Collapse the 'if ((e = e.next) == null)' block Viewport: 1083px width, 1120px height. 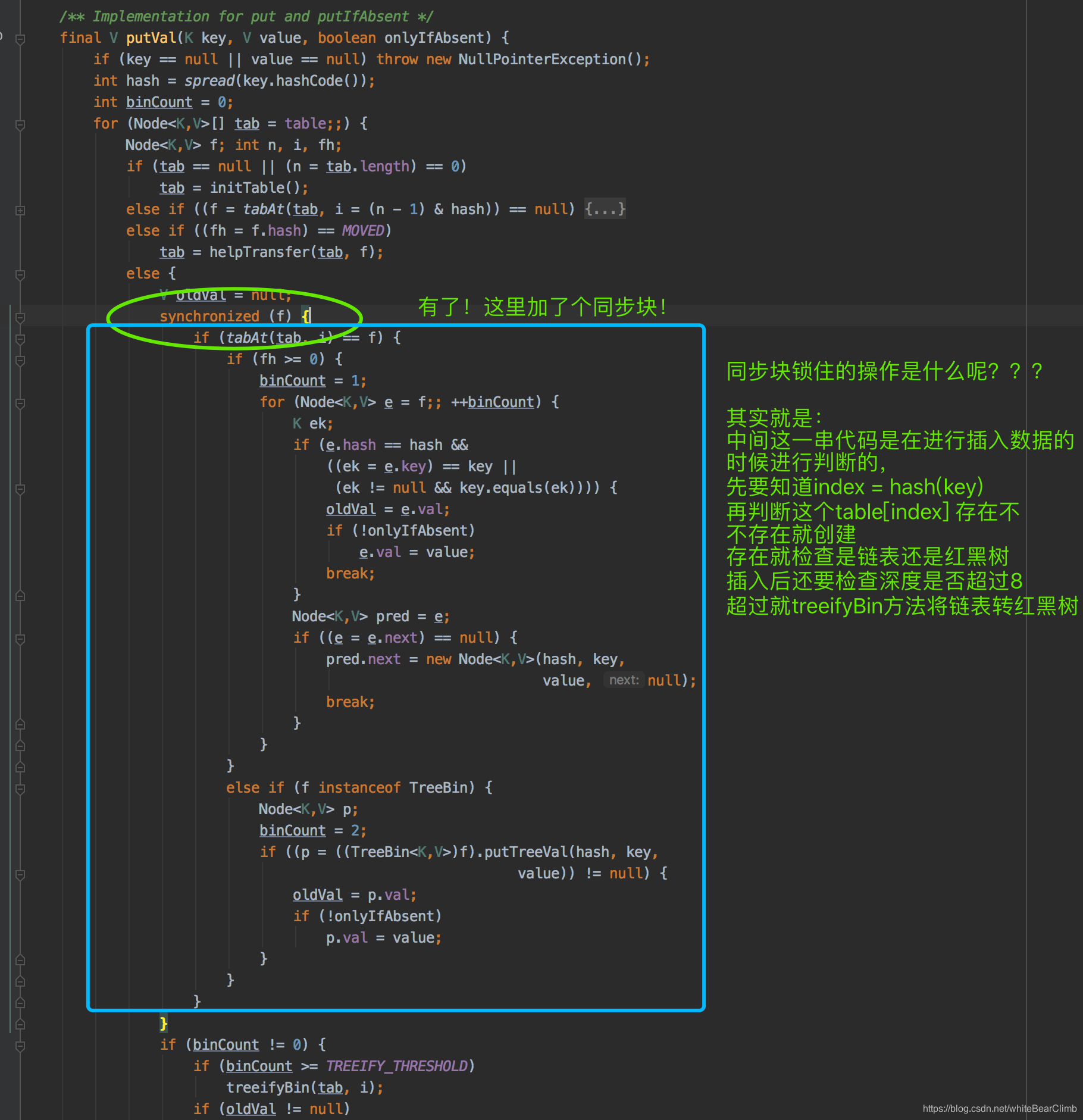click(x=20, y=639)
